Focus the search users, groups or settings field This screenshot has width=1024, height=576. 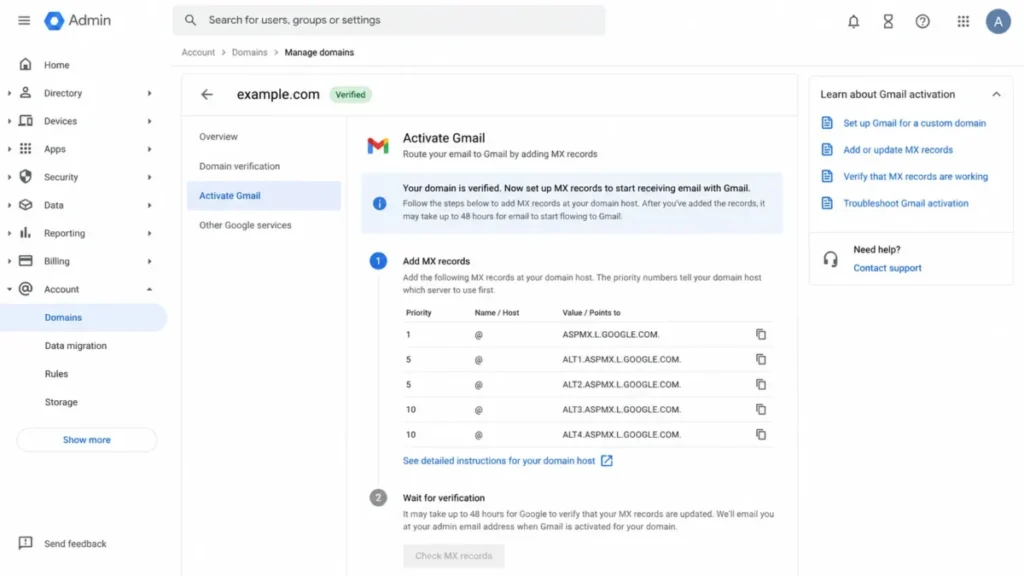click(x=389, y=20)
